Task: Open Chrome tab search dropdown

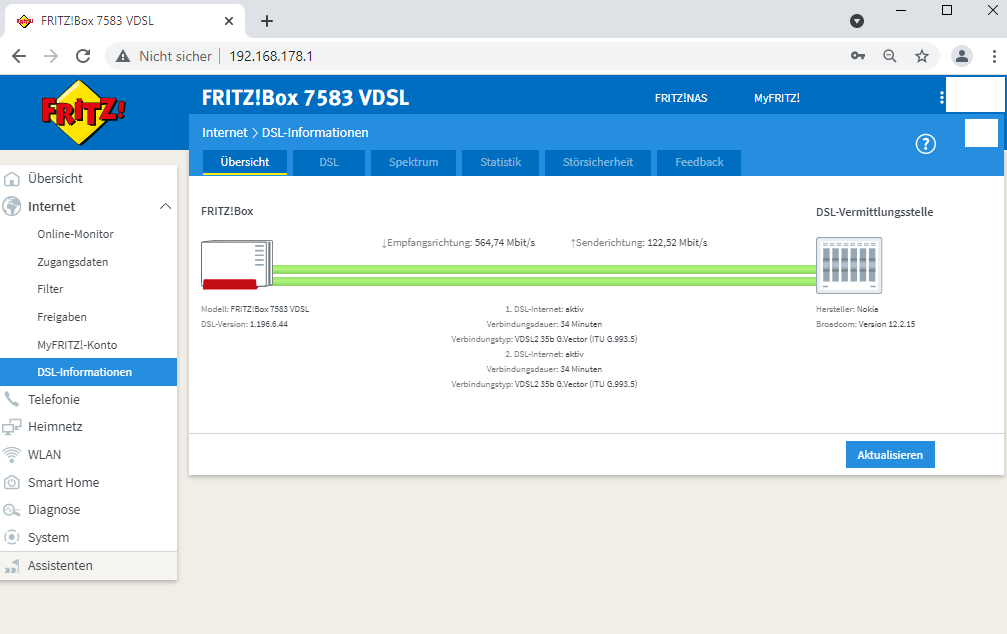Action: (857, 21)
